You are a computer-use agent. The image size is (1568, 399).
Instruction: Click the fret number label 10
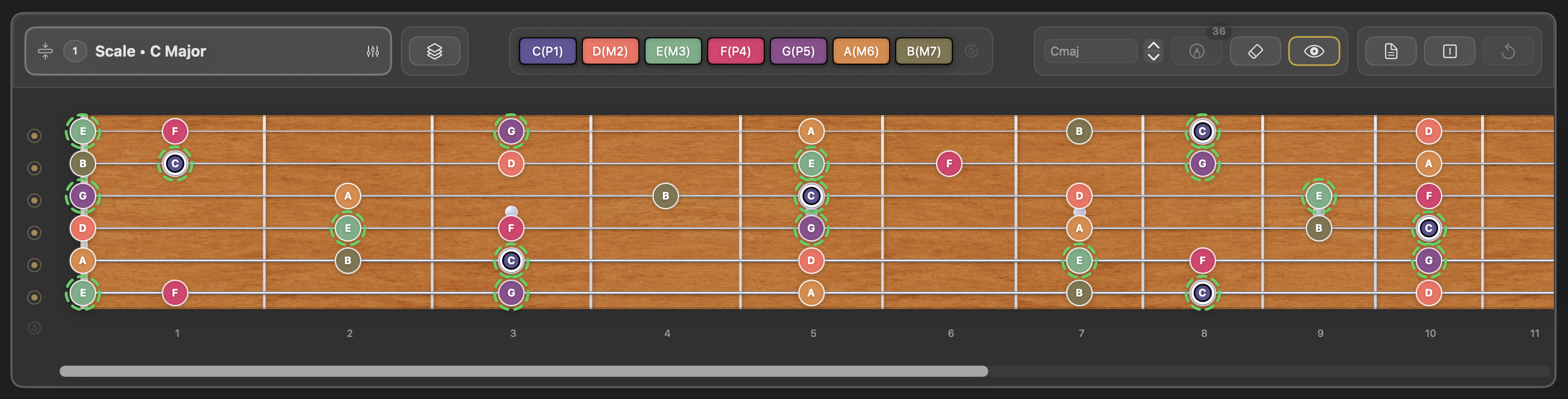point(1430,333)
